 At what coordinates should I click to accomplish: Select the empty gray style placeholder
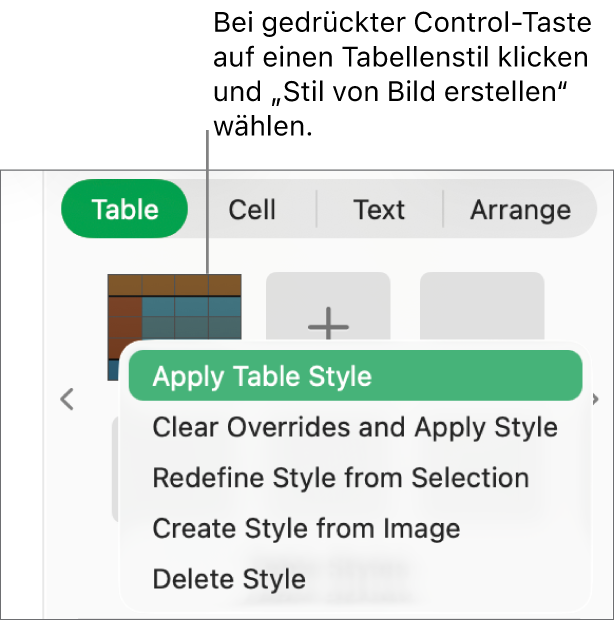482,305
